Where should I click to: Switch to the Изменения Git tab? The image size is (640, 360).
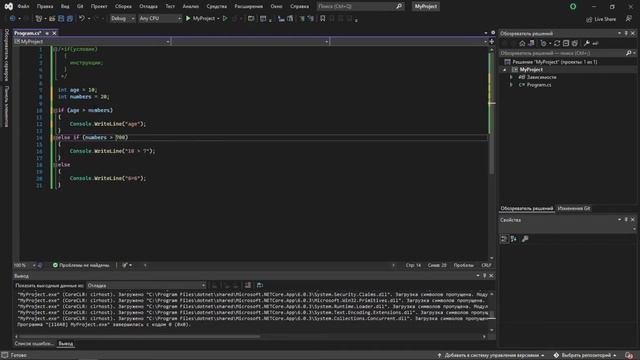[573, 209]
